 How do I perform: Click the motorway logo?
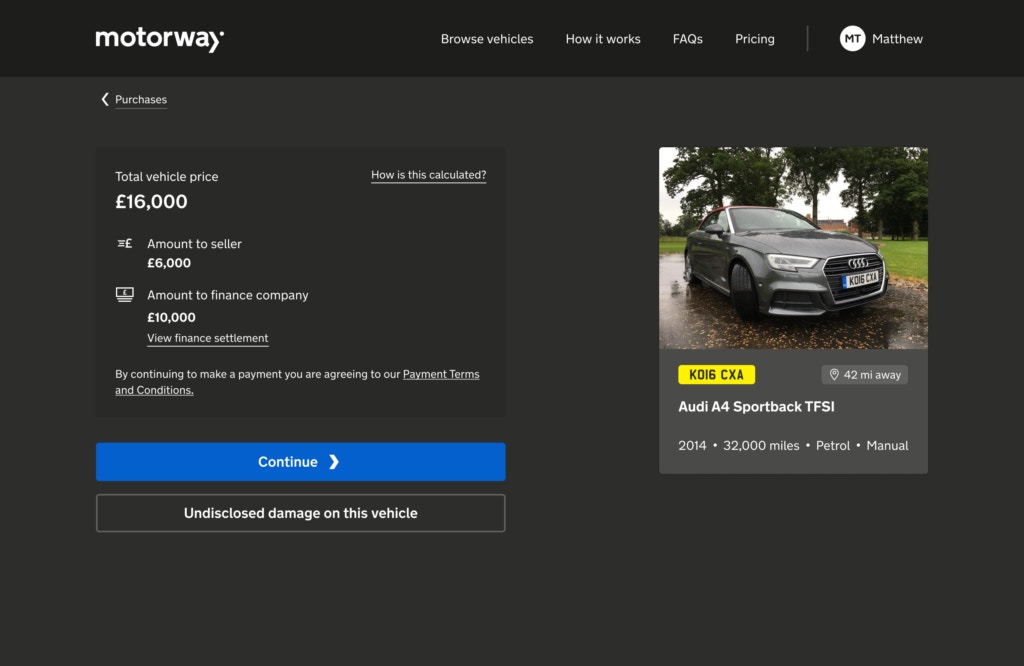coord(159,38)
